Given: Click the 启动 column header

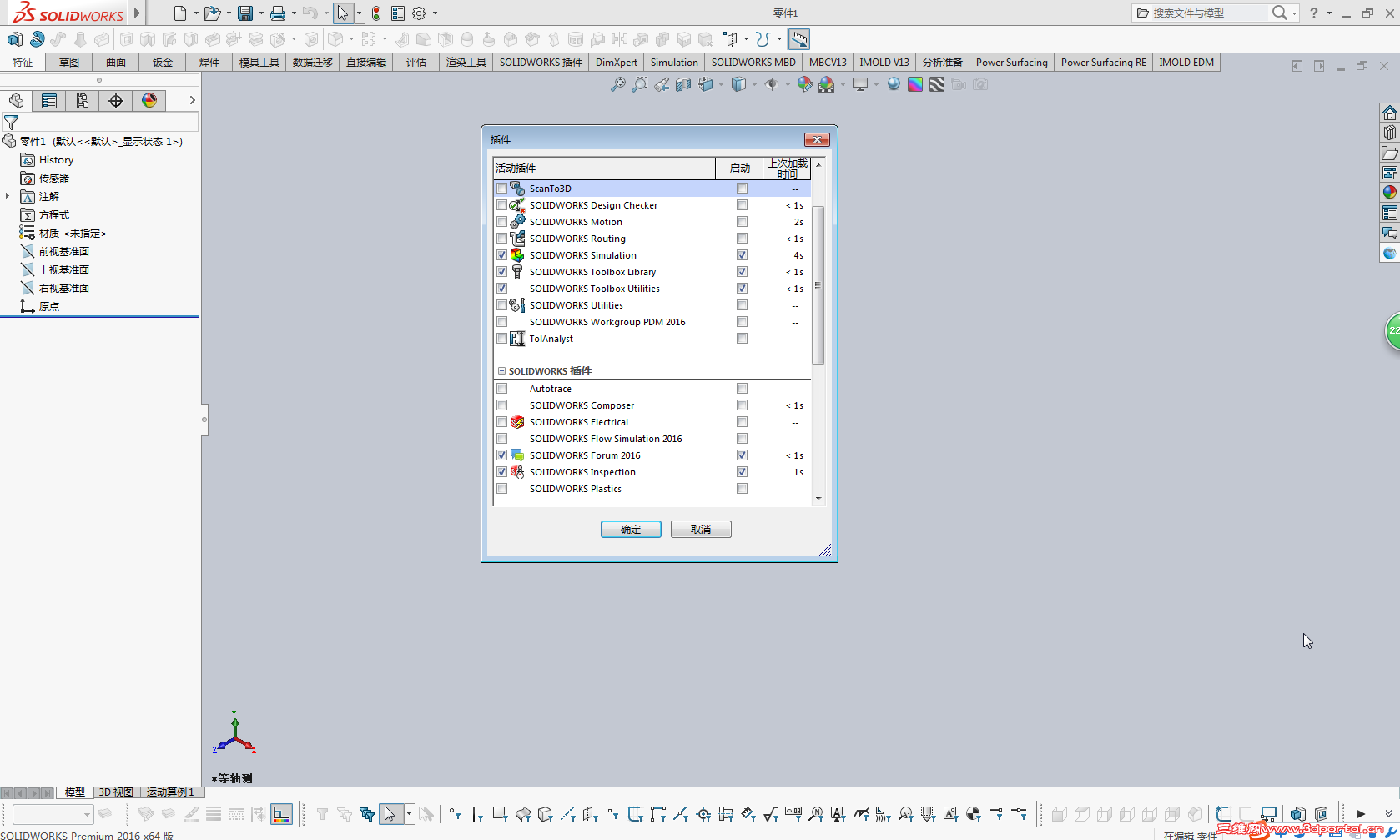Looking at the screenshot, I should (740, 169).
